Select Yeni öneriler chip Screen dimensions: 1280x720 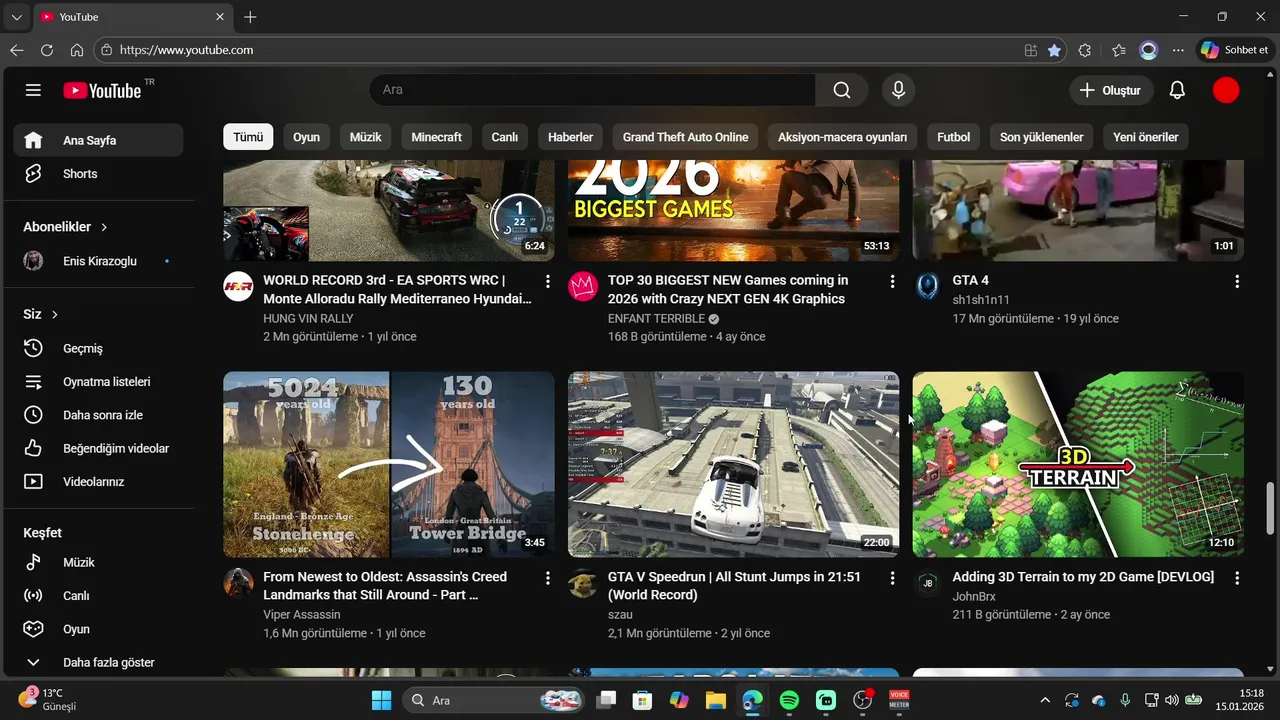pyautogui.click(x=1145, y=137)
